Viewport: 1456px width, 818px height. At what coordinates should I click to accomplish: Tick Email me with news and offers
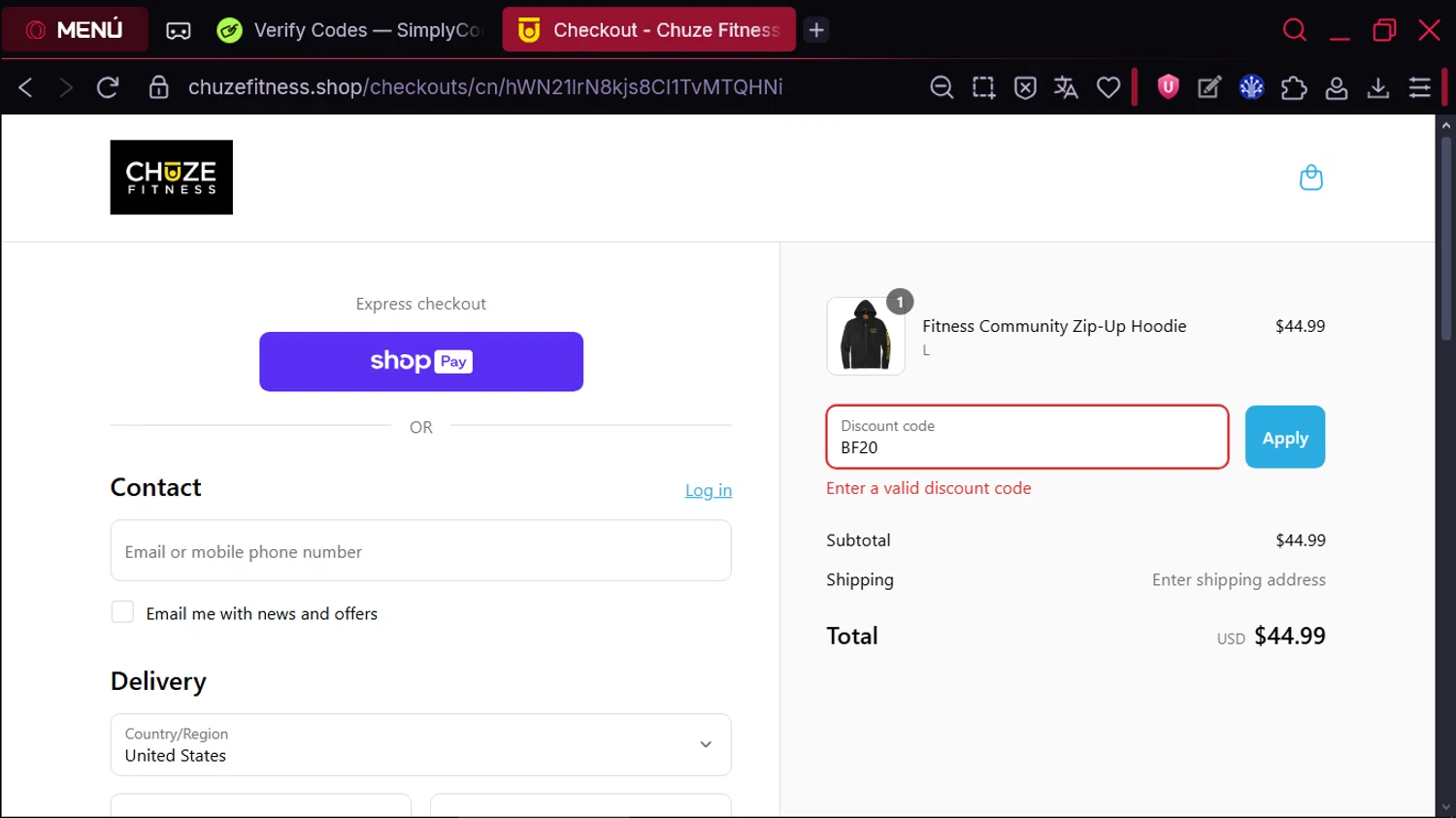pyautogui.click(x=122, y=612)
